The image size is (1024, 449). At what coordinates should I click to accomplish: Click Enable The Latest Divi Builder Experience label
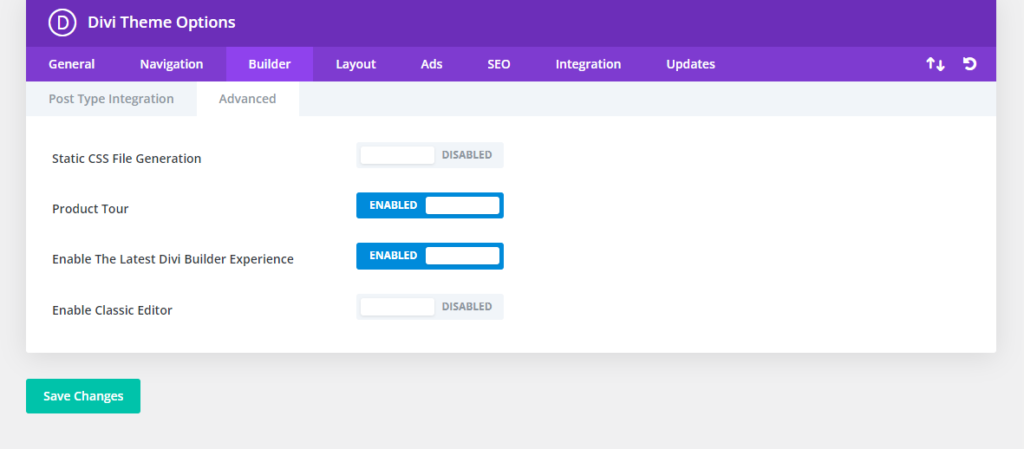click(173, 259)
